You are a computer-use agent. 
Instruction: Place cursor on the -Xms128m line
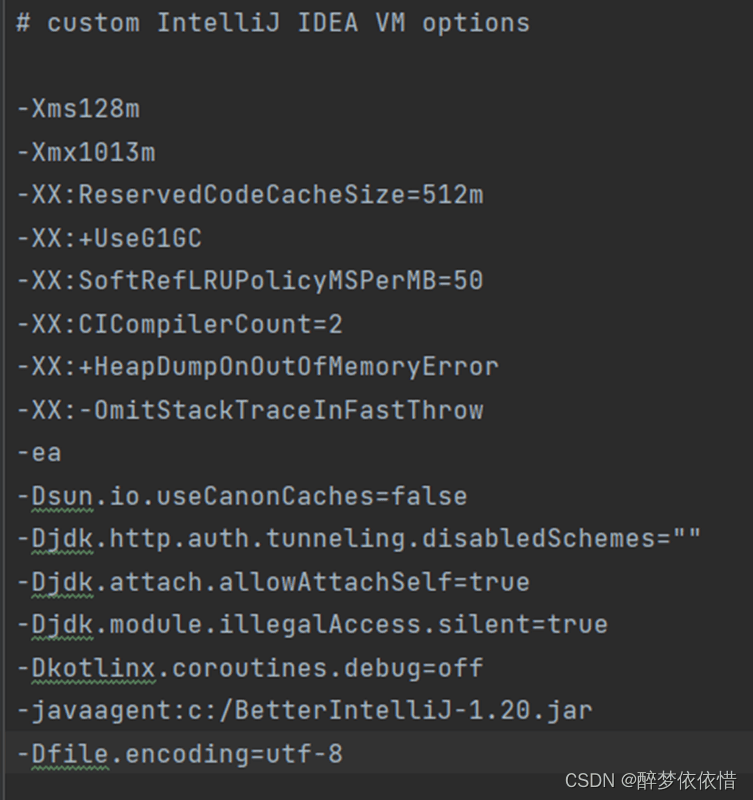(78, 109)
